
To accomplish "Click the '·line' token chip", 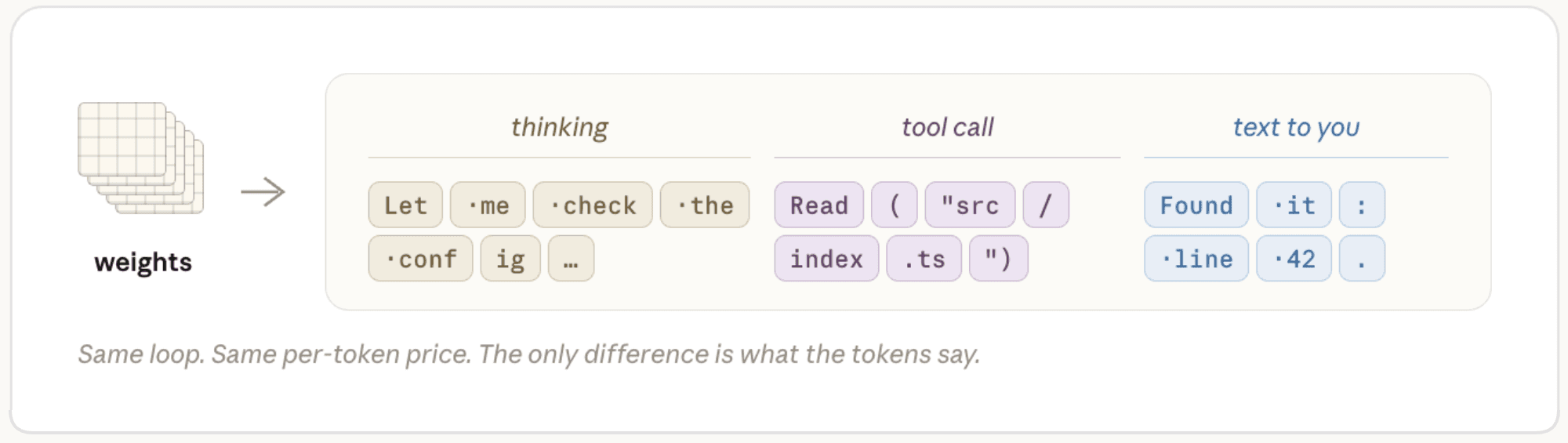I will tap(1196, 259).
